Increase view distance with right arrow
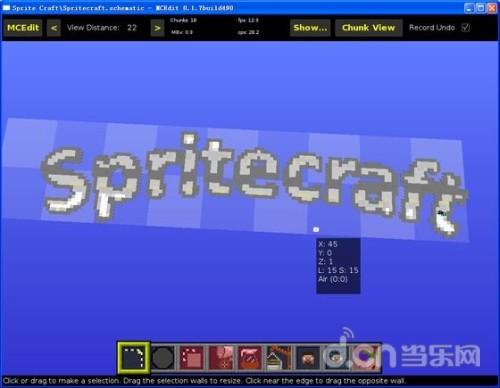 (157, 28)
